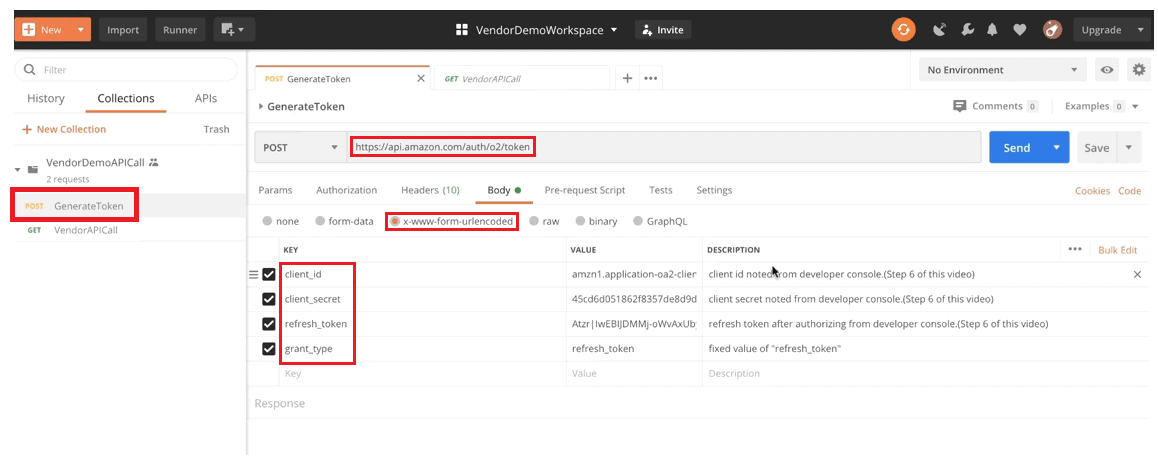Open the request Settings tab

pyautogui.click(x=714, y=190)
